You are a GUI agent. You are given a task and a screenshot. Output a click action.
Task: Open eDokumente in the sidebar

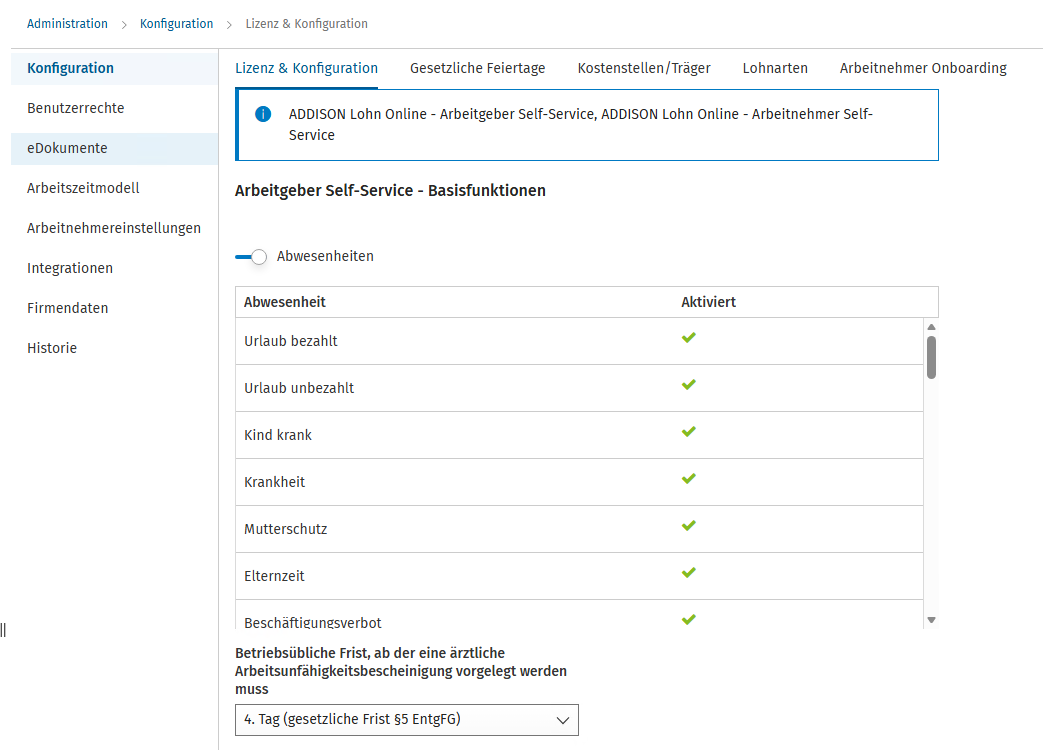tap(114, 148)
